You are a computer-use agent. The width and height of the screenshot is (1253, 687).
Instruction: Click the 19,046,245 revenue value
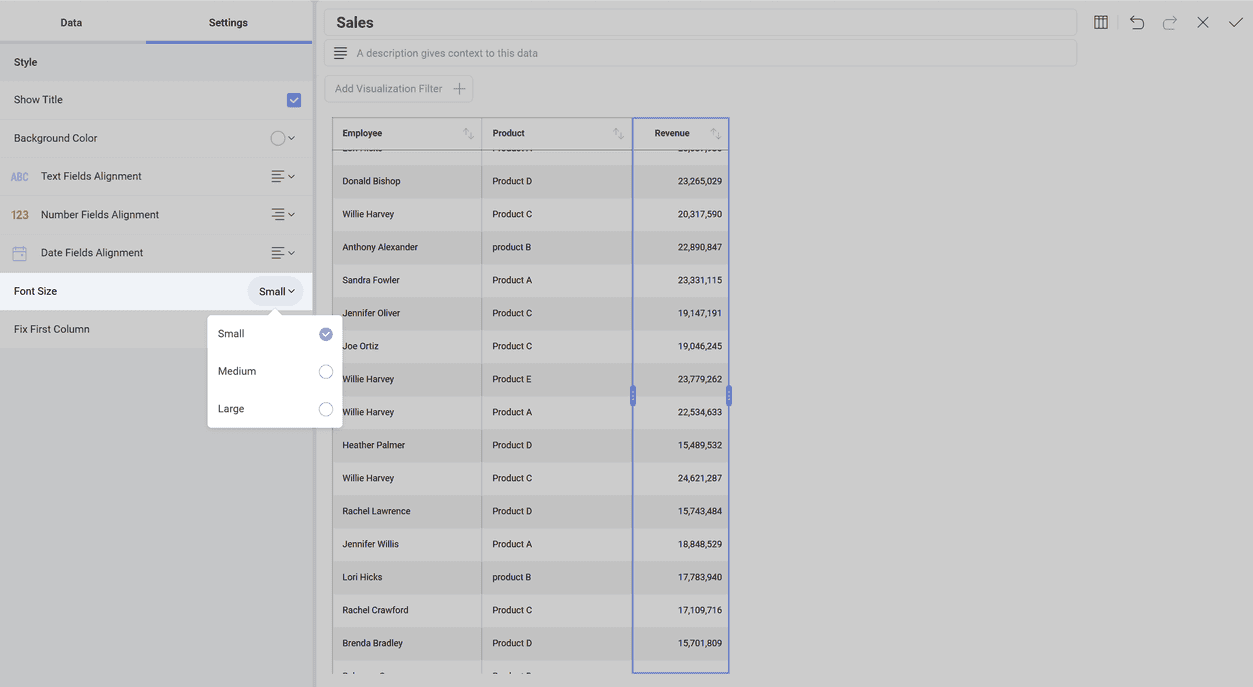699,346
